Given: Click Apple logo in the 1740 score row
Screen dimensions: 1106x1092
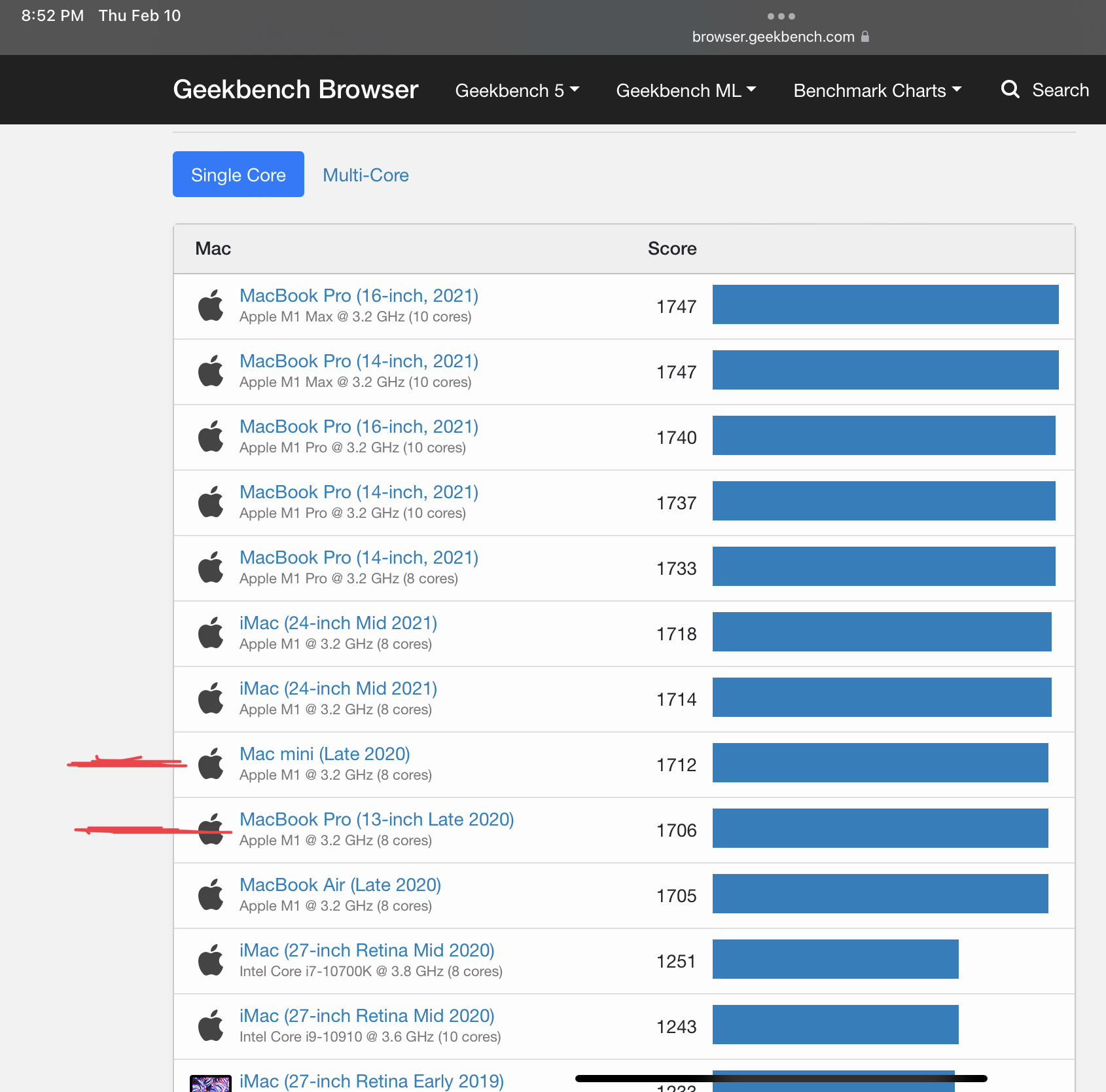Looking at the screenshot, I should pos(211,436).
